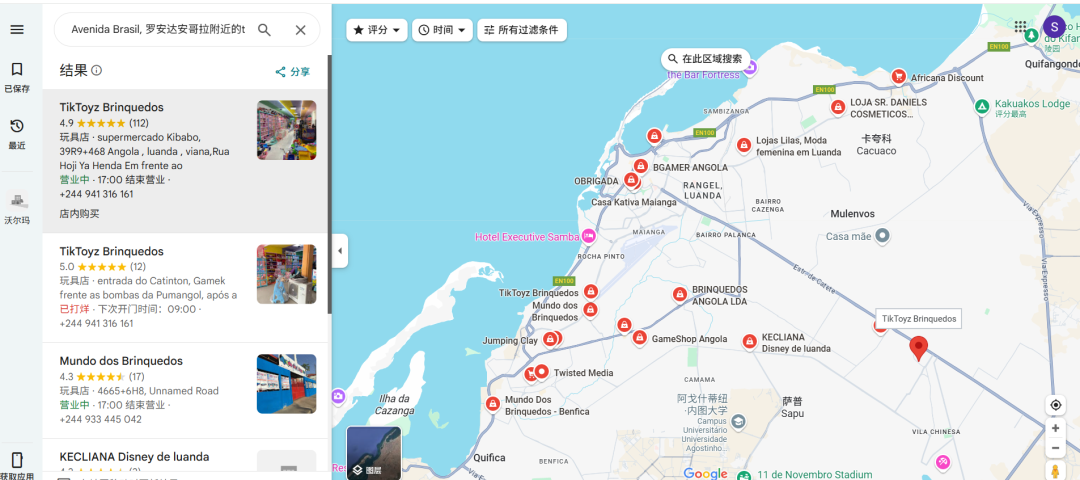The image size is (1080, 480).
Task: Select Mundo dos Brinquedos result title
Action: pyautogui.click(x=121, y=361)
